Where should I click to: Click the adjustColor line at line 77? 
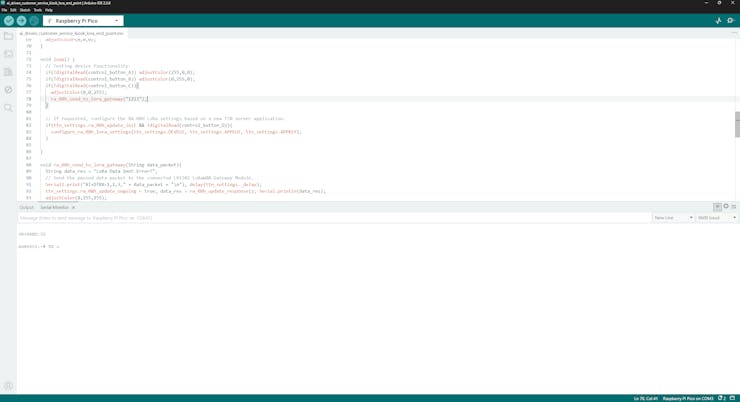(79, 92)
